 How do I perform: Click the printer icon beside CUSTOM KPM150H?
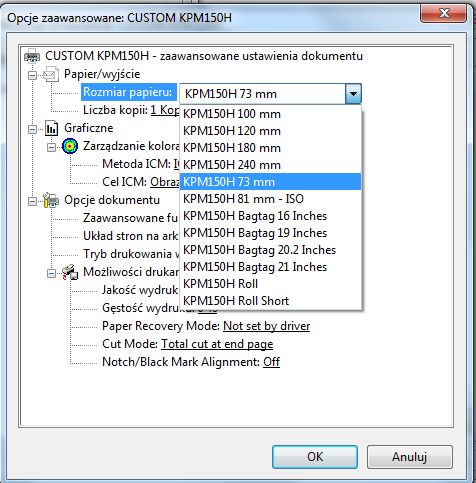32,56
